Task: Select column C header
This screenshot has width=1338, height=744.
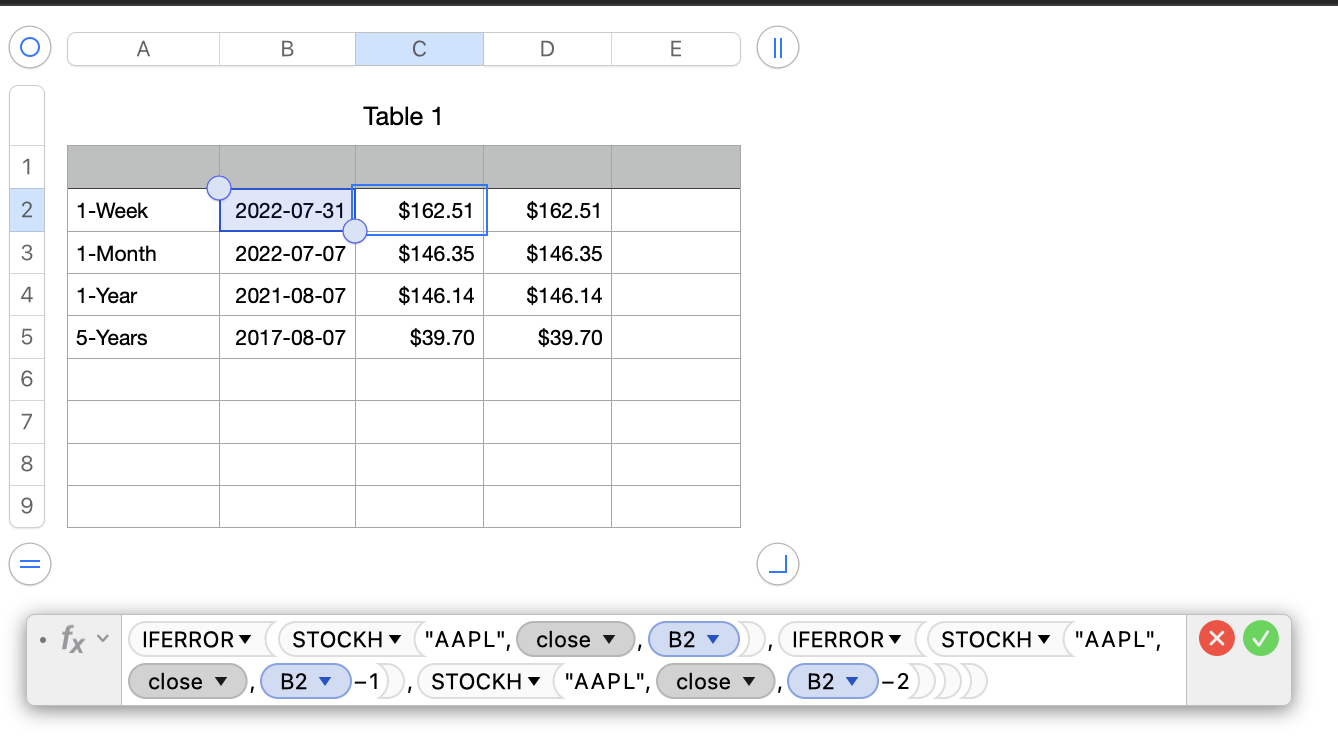Action: 419,49
